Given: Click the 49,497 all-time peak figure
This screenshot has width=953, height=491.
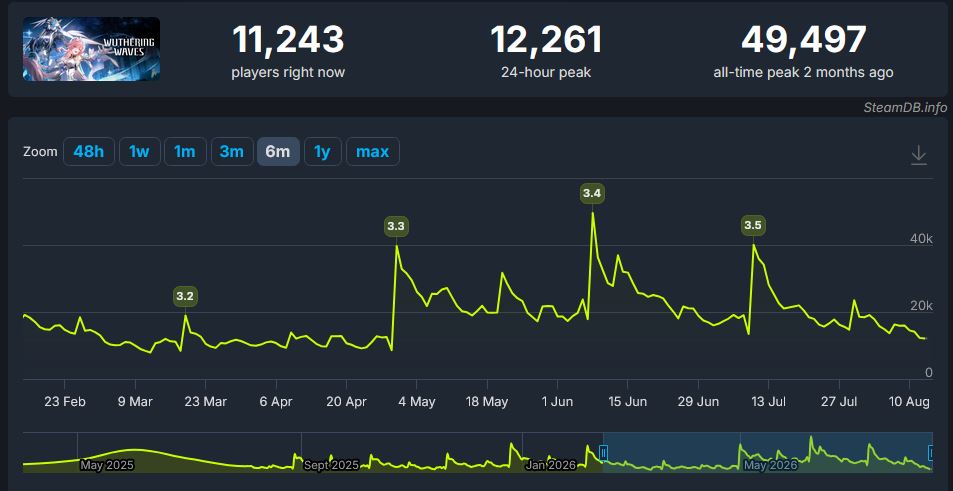Looking at the screenshot, I should 803,39.
